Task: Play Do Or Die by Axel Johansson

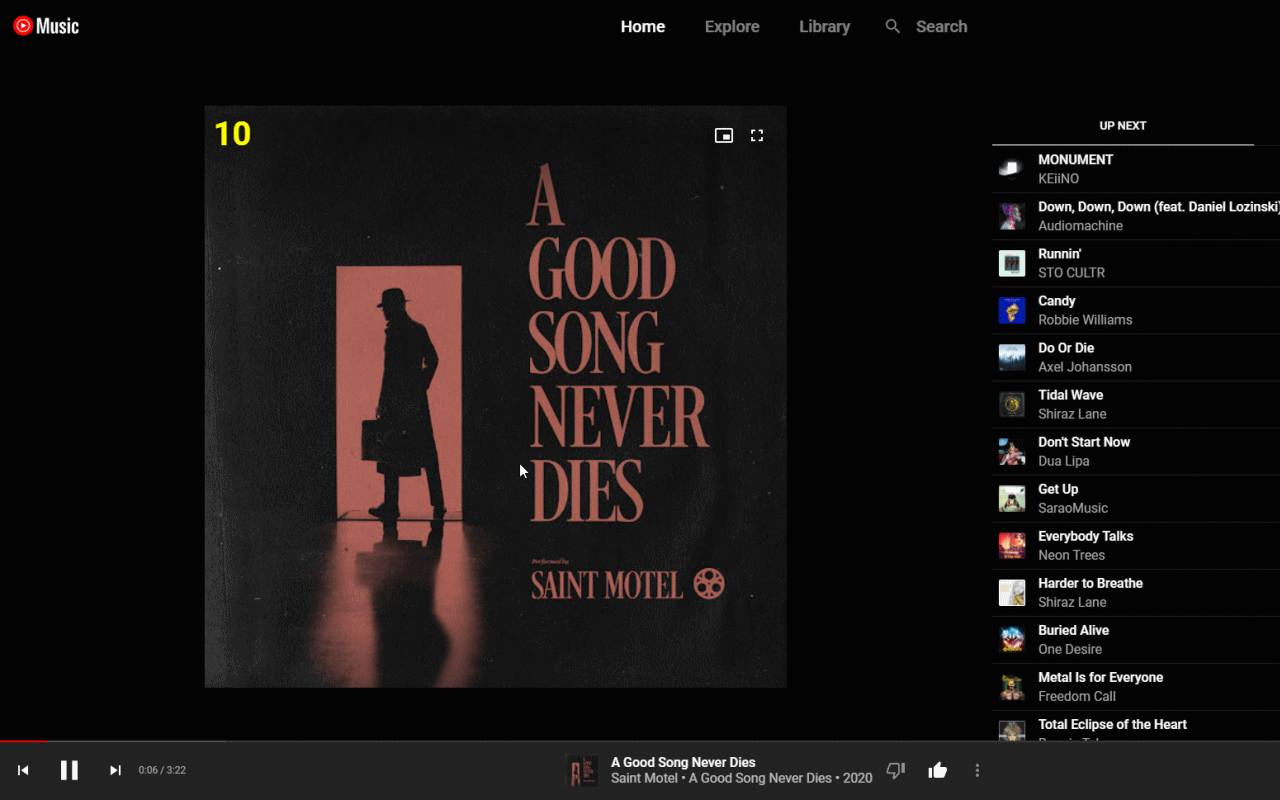Action: 1136,357
